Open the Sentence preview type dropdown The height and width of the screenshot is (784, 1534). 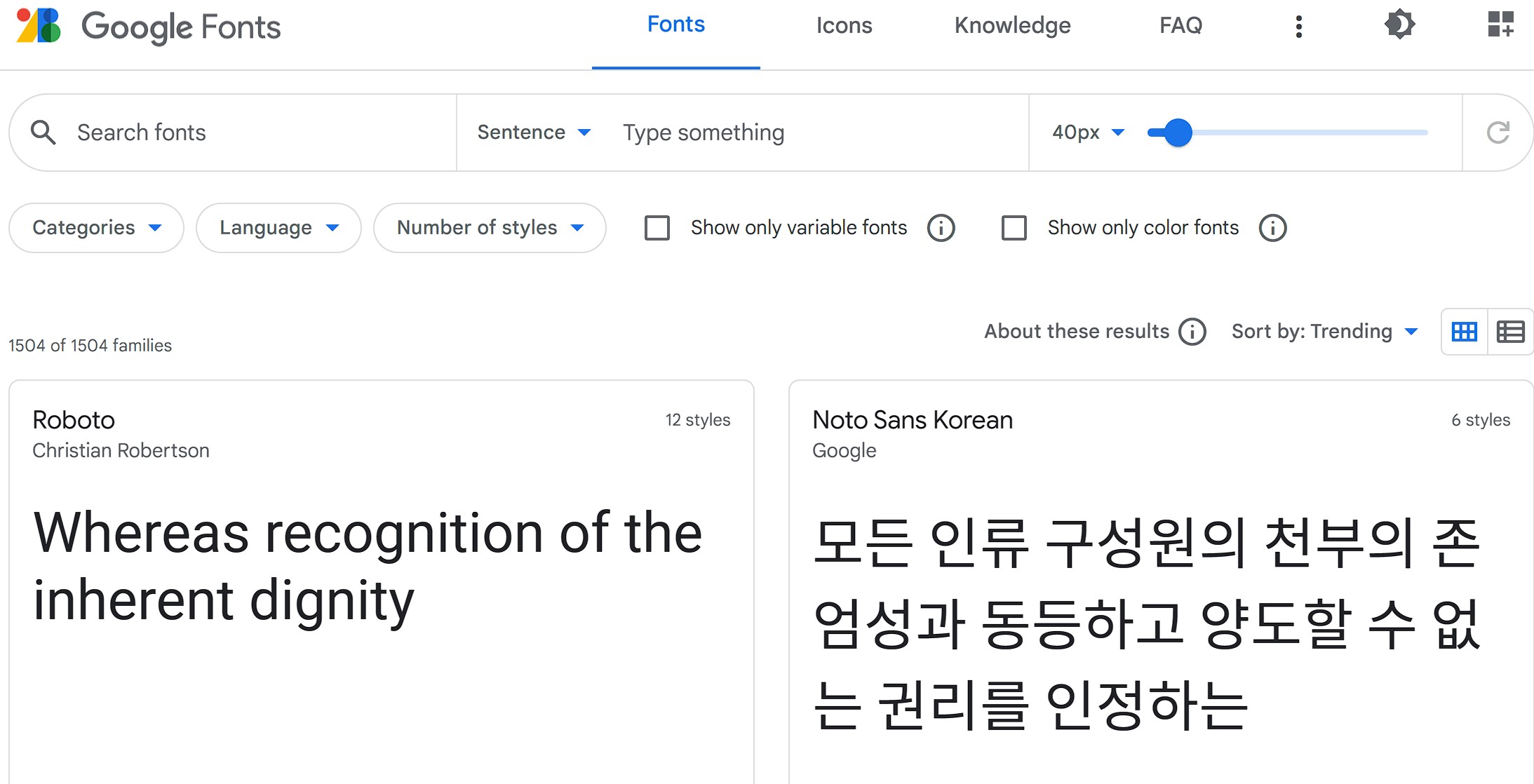point(534,132)
